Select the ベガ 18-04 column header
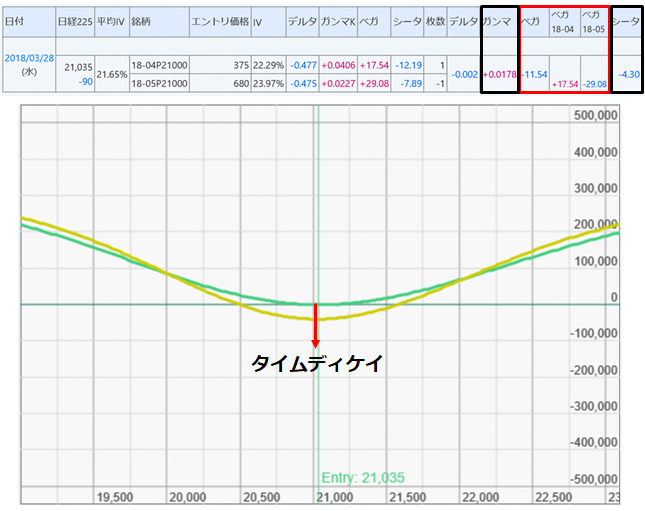The width and height of the screenshot is (645, 511). click(563, 22)
